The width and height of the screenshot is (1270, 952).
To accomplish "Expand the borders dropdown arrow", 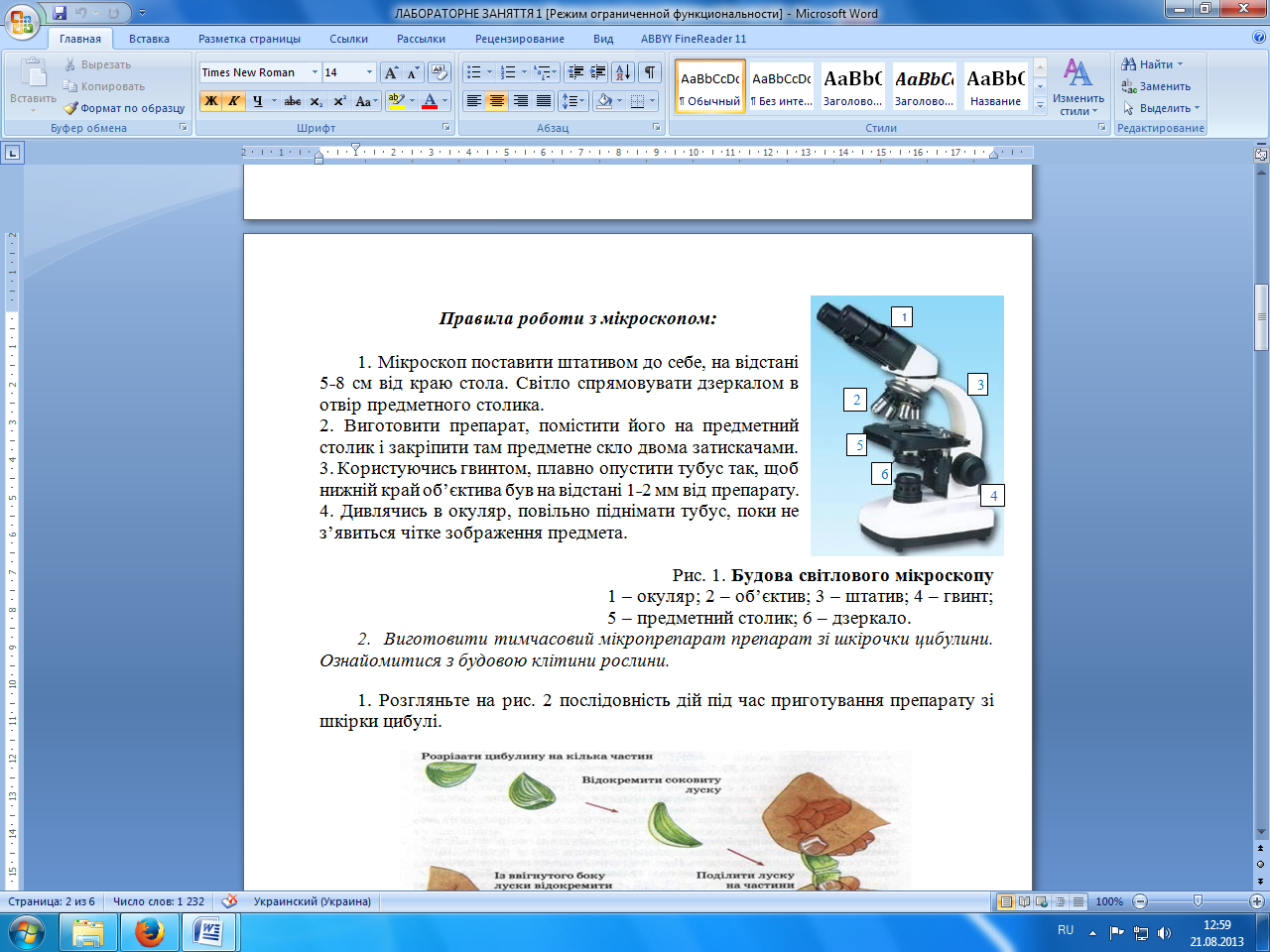I will [653, 101].
